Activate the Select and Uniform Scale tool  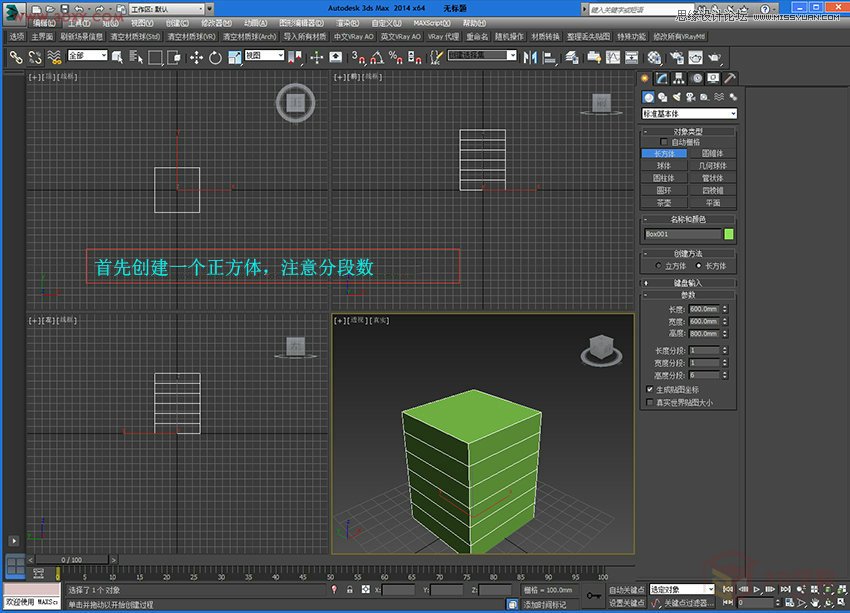coord(234,58)
